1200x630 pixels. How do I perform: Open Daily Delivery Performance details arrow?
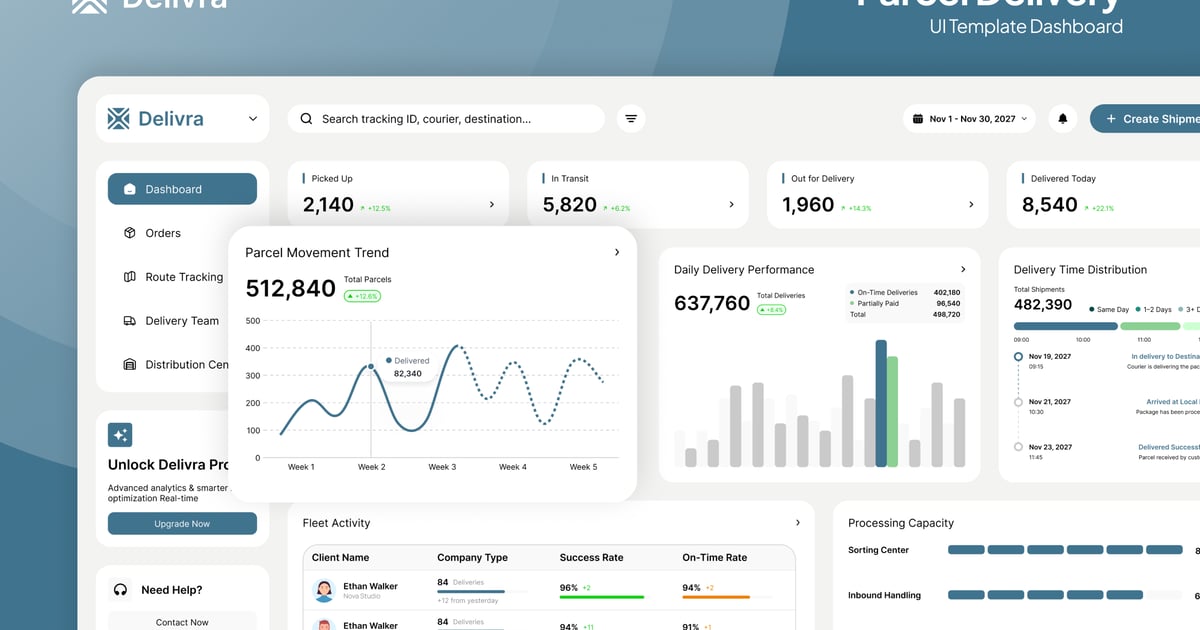coord(963,269)
